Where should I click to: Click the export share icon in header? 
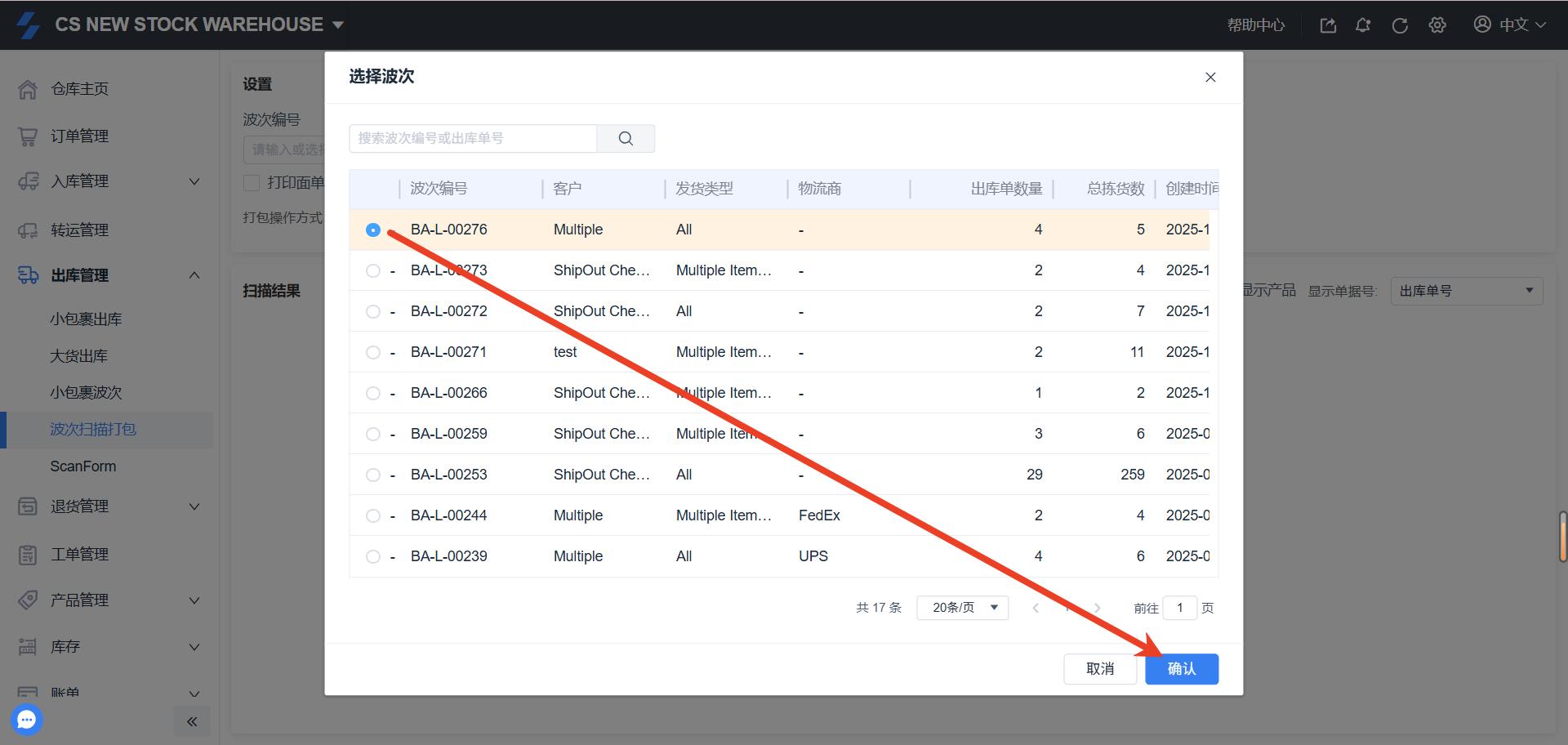[1328, 25]
